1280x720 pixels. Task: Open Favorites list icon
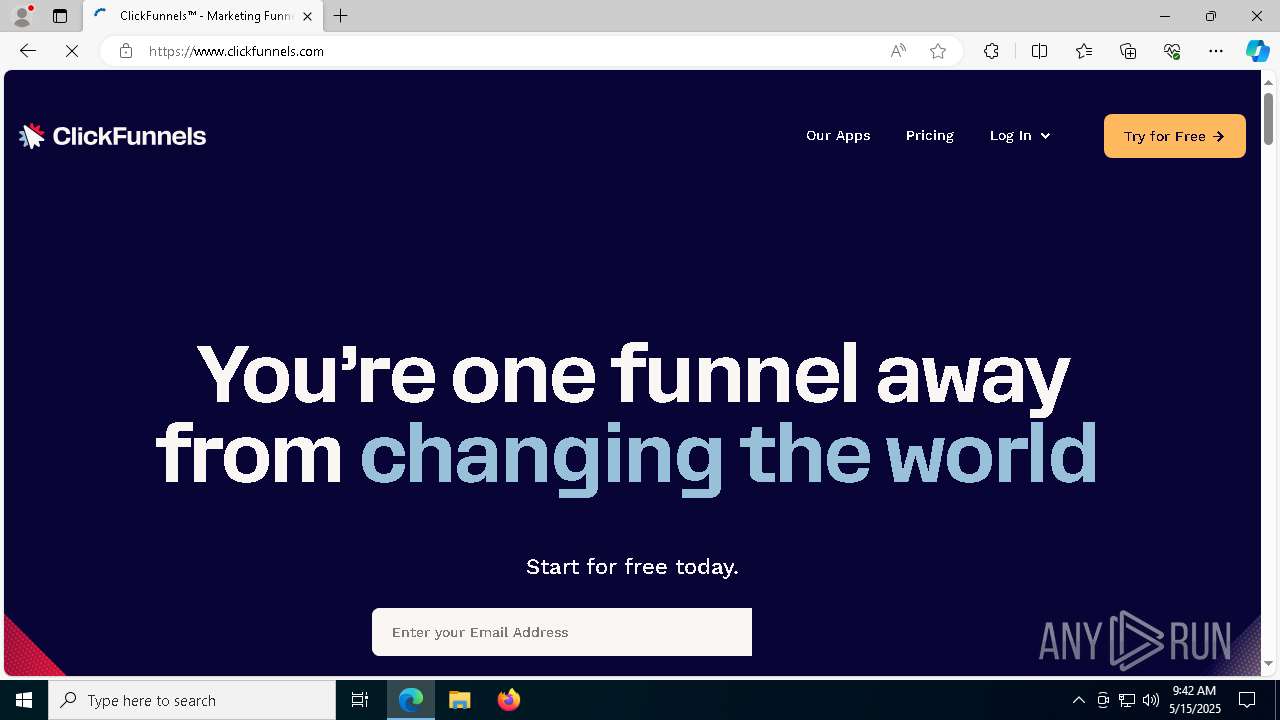point(1084,51)
